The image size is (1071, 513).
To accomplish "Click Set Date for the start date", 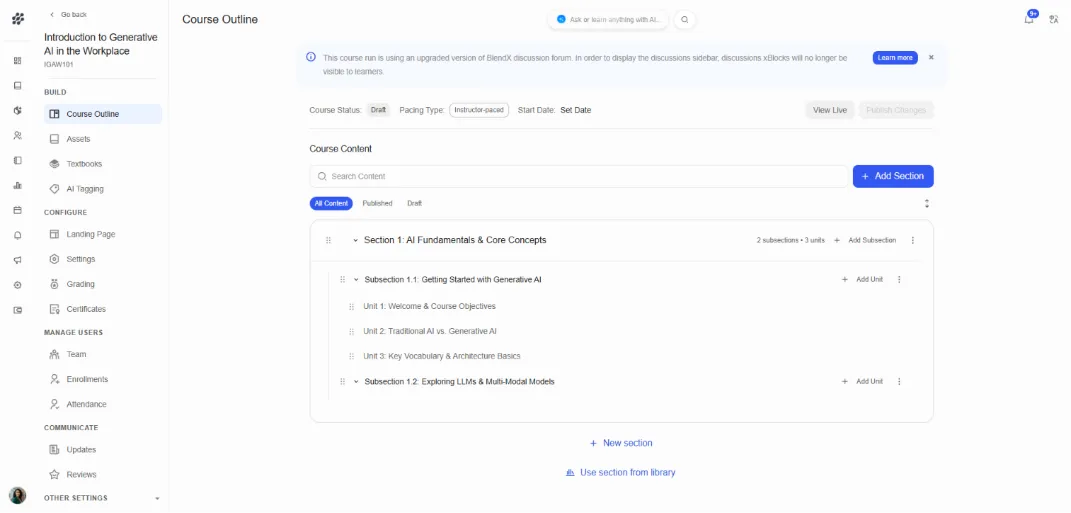I will 576,110.
